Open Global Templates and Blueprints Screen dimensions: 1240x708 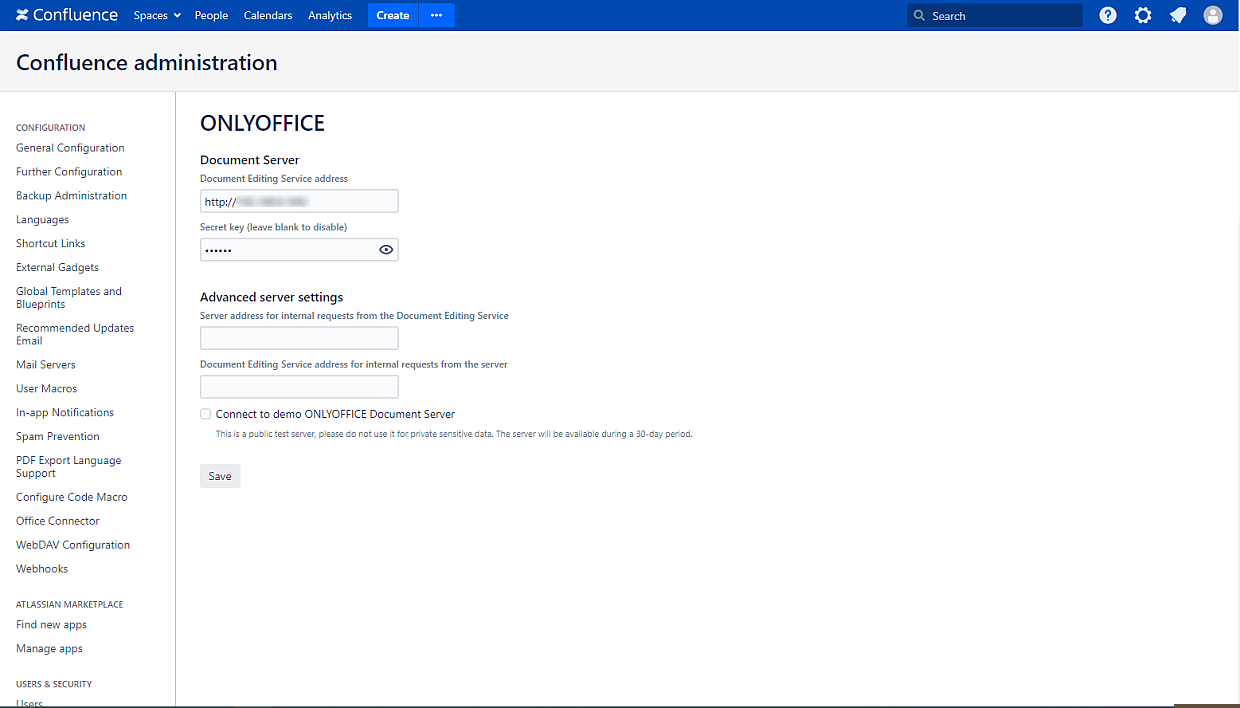point(69,298)
